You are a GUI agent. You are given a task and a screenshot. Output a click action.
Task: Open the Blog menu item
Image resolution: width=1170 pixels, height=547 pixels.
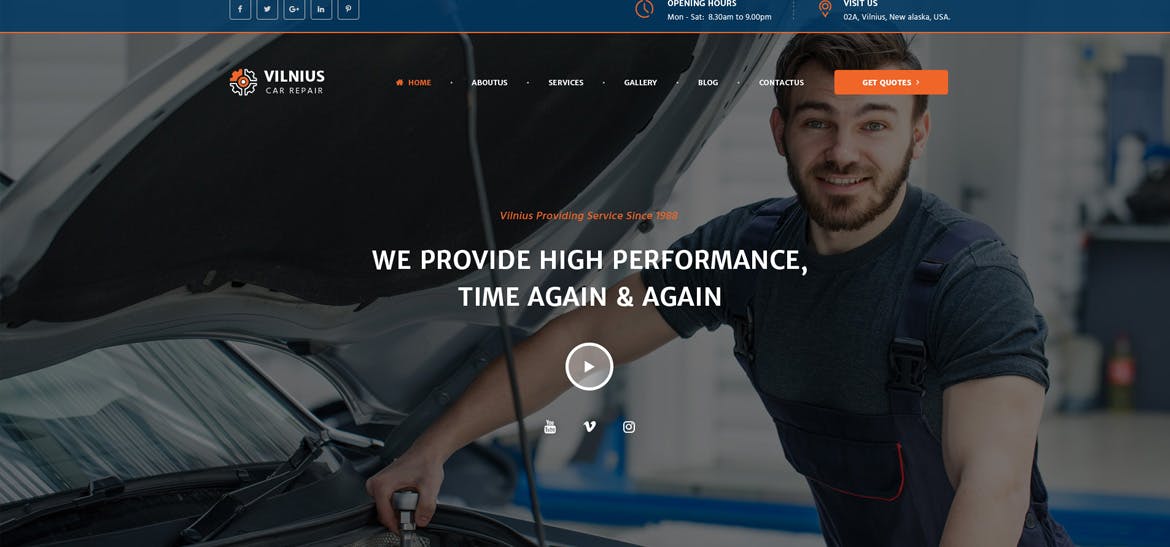708,83
